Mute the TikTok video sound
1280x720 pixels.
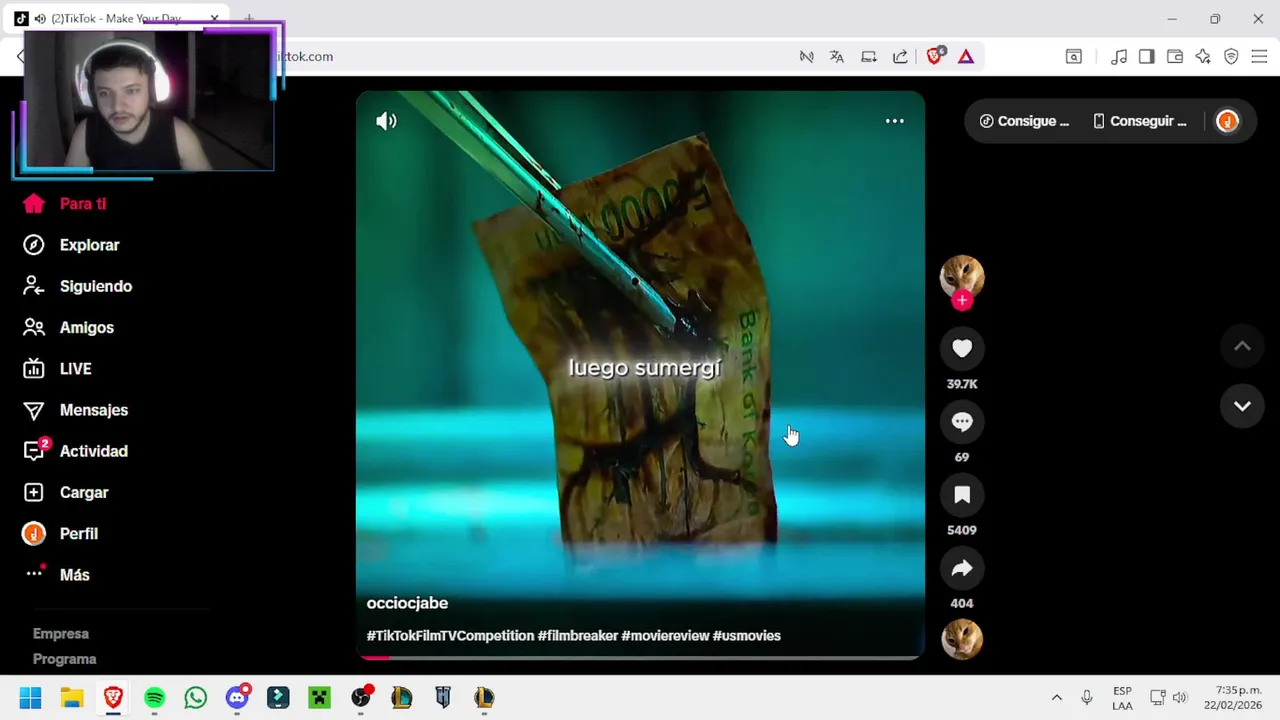(386, 121)
